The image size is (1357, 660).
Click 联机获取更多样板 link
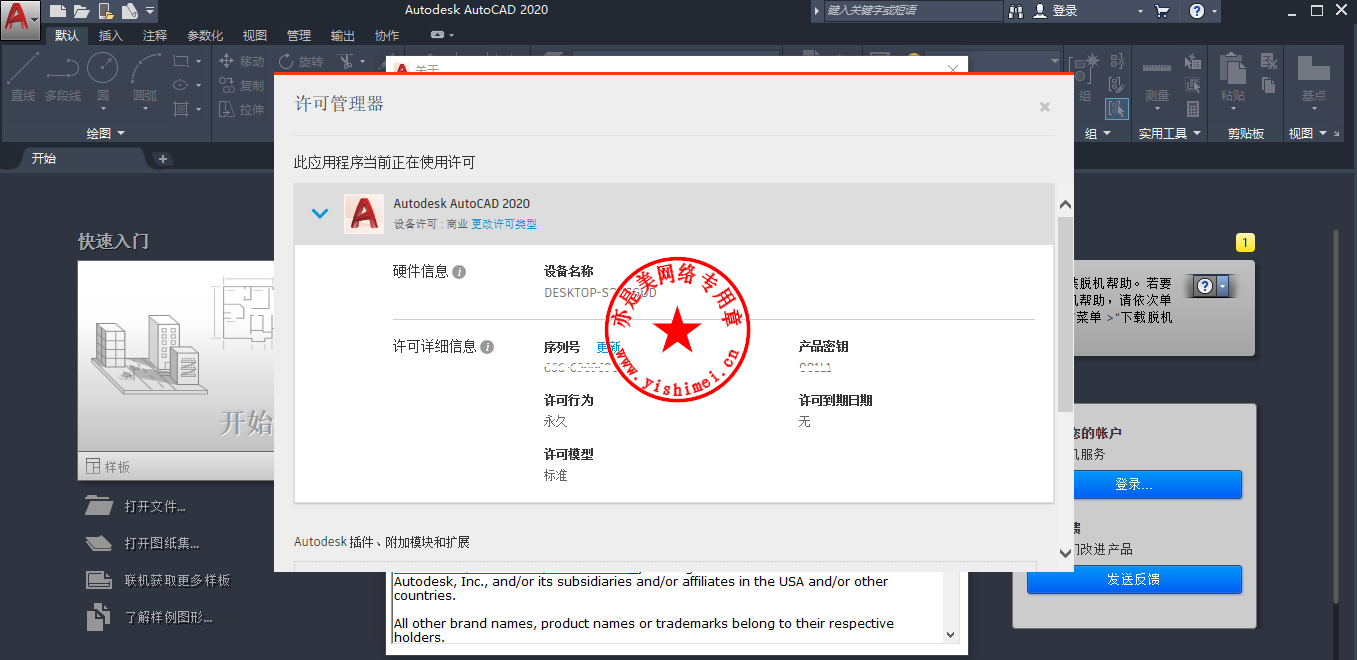click(177, 580)
